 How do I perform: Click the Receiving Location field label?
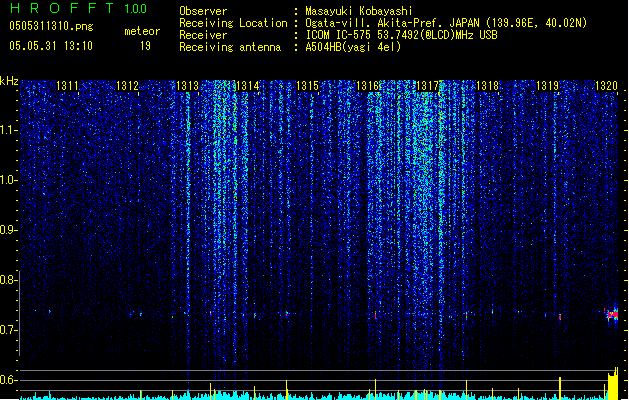point(233,23)
